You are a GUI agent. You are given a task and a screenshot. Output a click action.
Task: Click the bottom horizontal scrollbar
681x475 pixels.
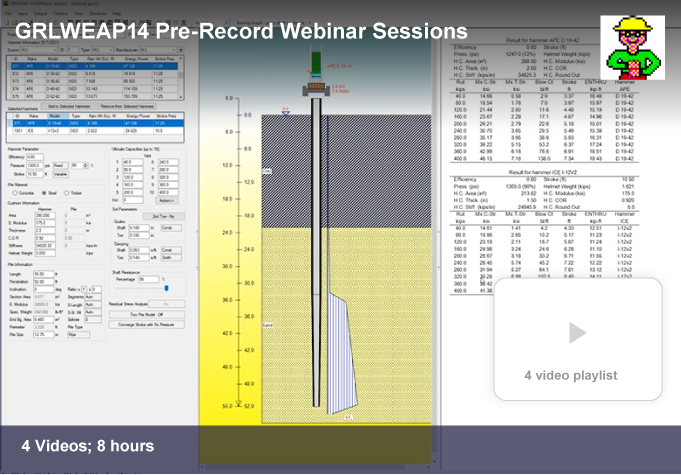coord(316,467)
